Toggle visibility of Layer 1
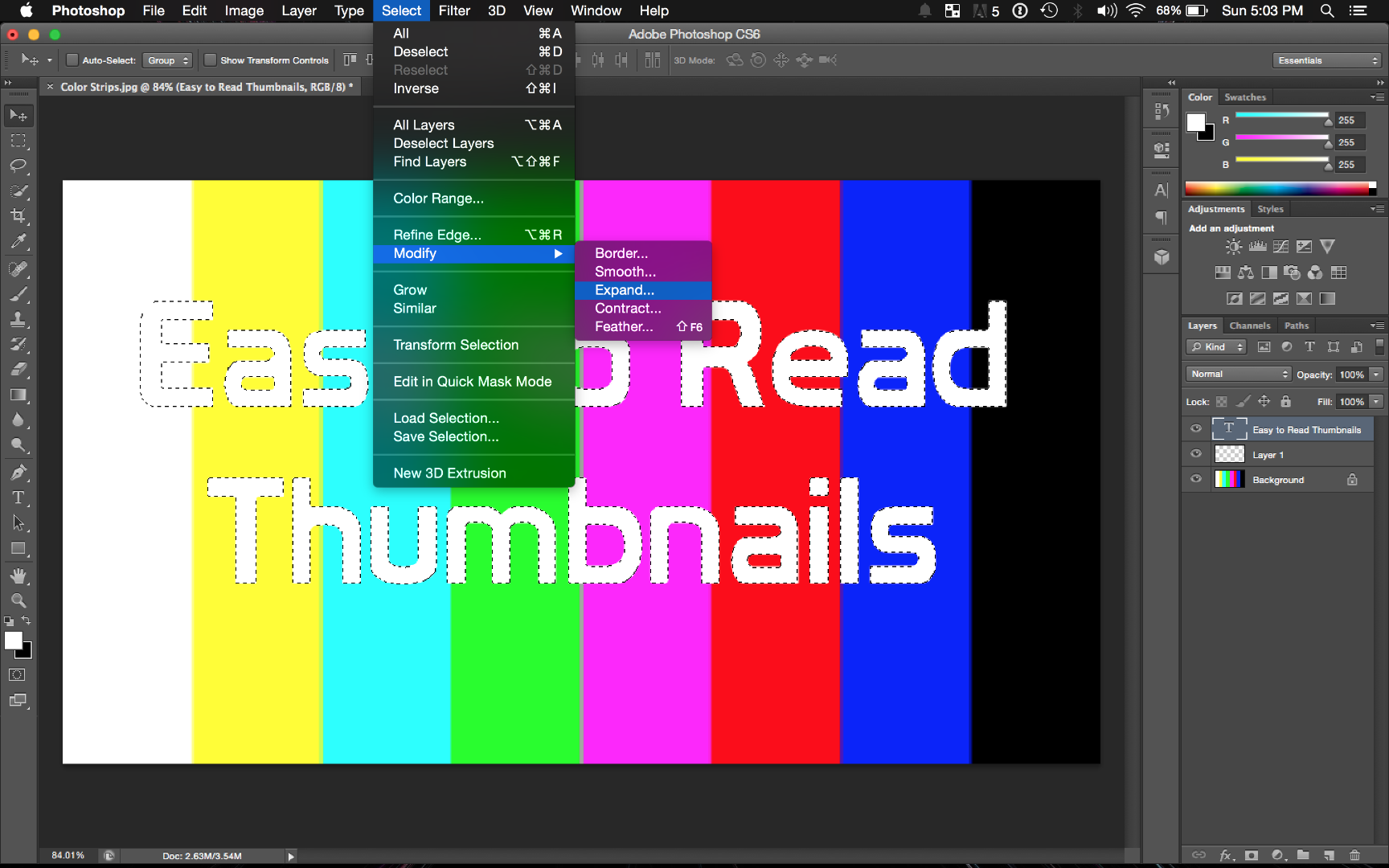Screen dimensions: 1389x868 pos(1195,453)
